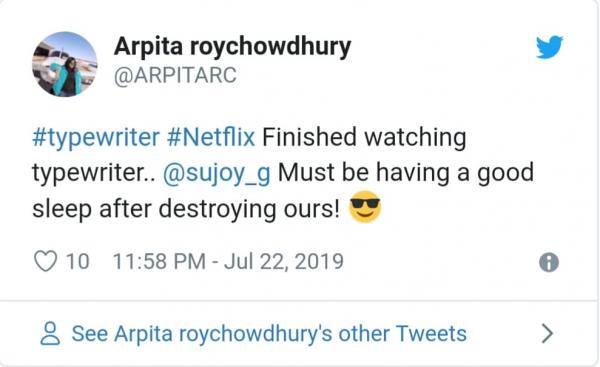See Arpita roychowdhury's other Tweets
The width and height of the screenshot is (600, 367).
269,334
